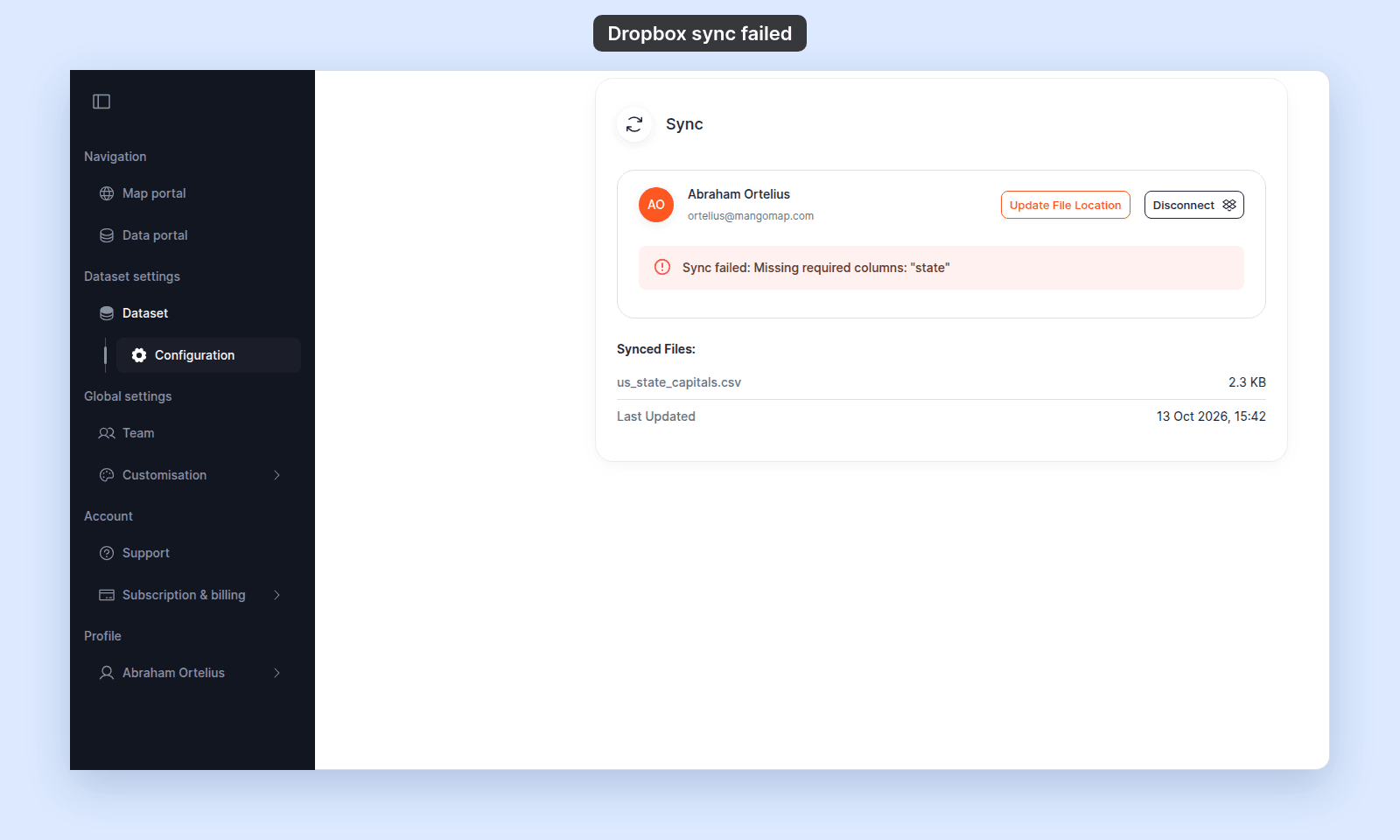Click the 2.3 KB file size
1400x840 pixels.
point(1247,382)
